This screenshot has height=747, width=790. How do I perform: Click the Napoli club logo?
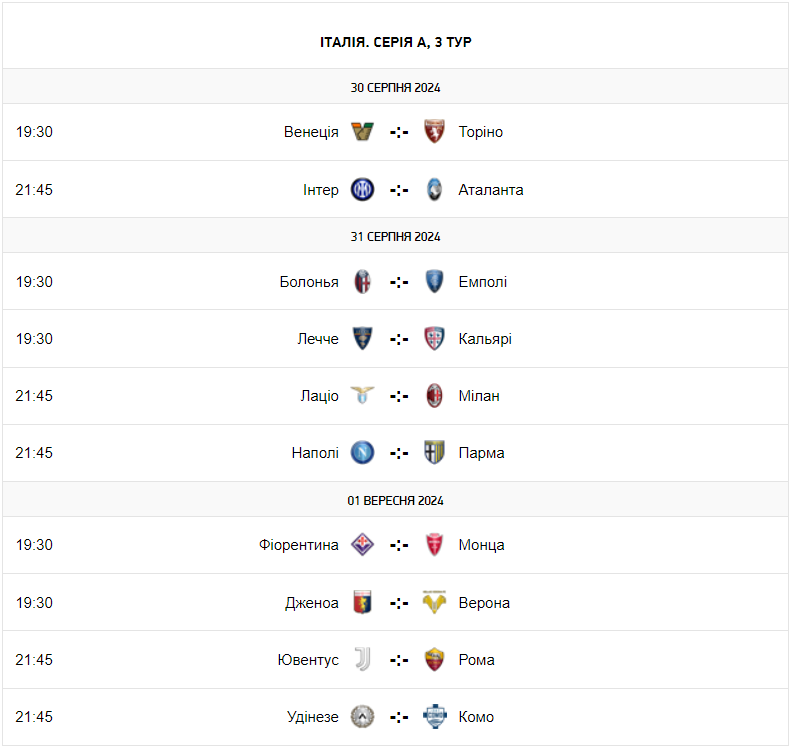click(362, 453)
